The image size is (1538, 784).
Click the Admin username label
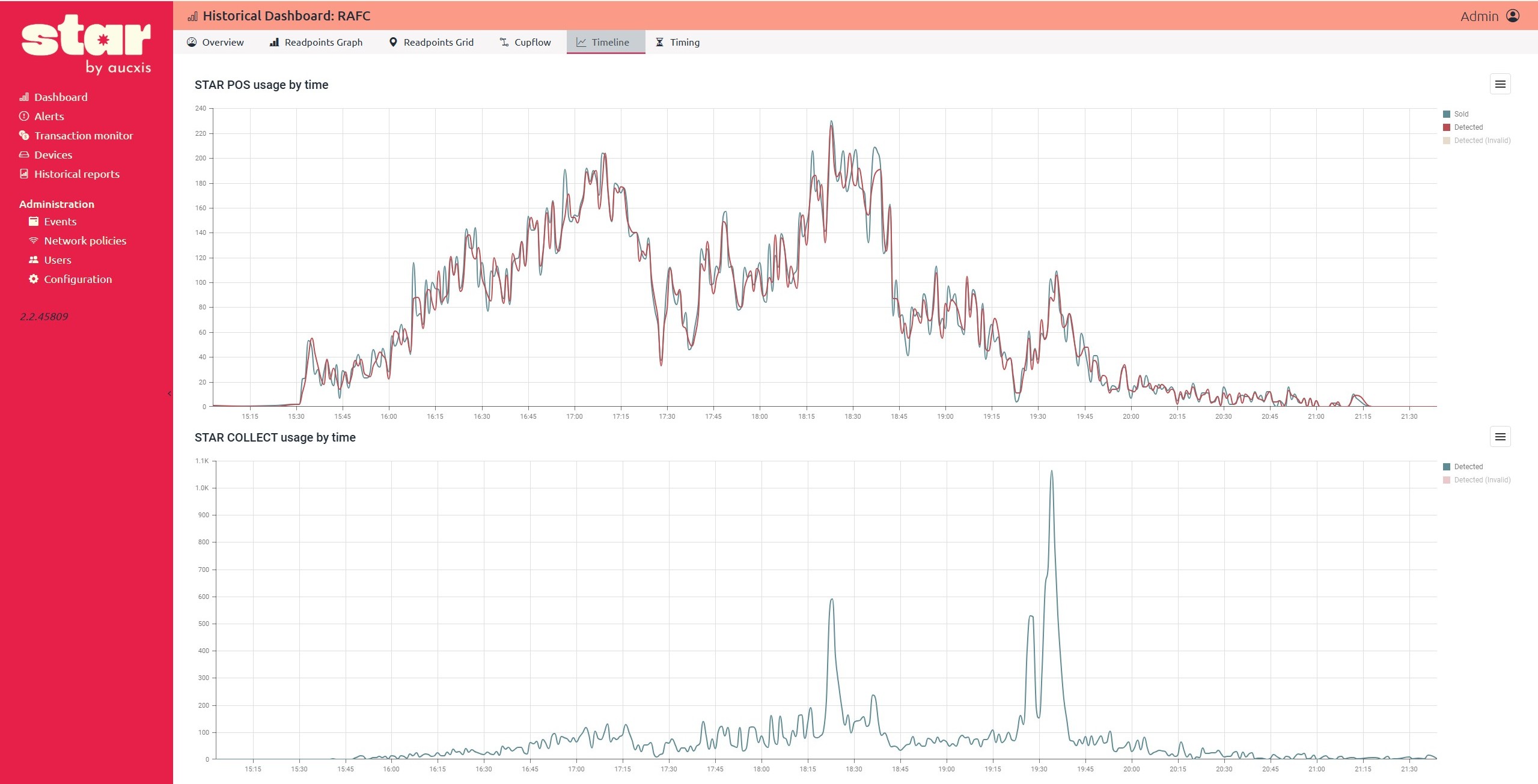click(x=1479, y=16)
